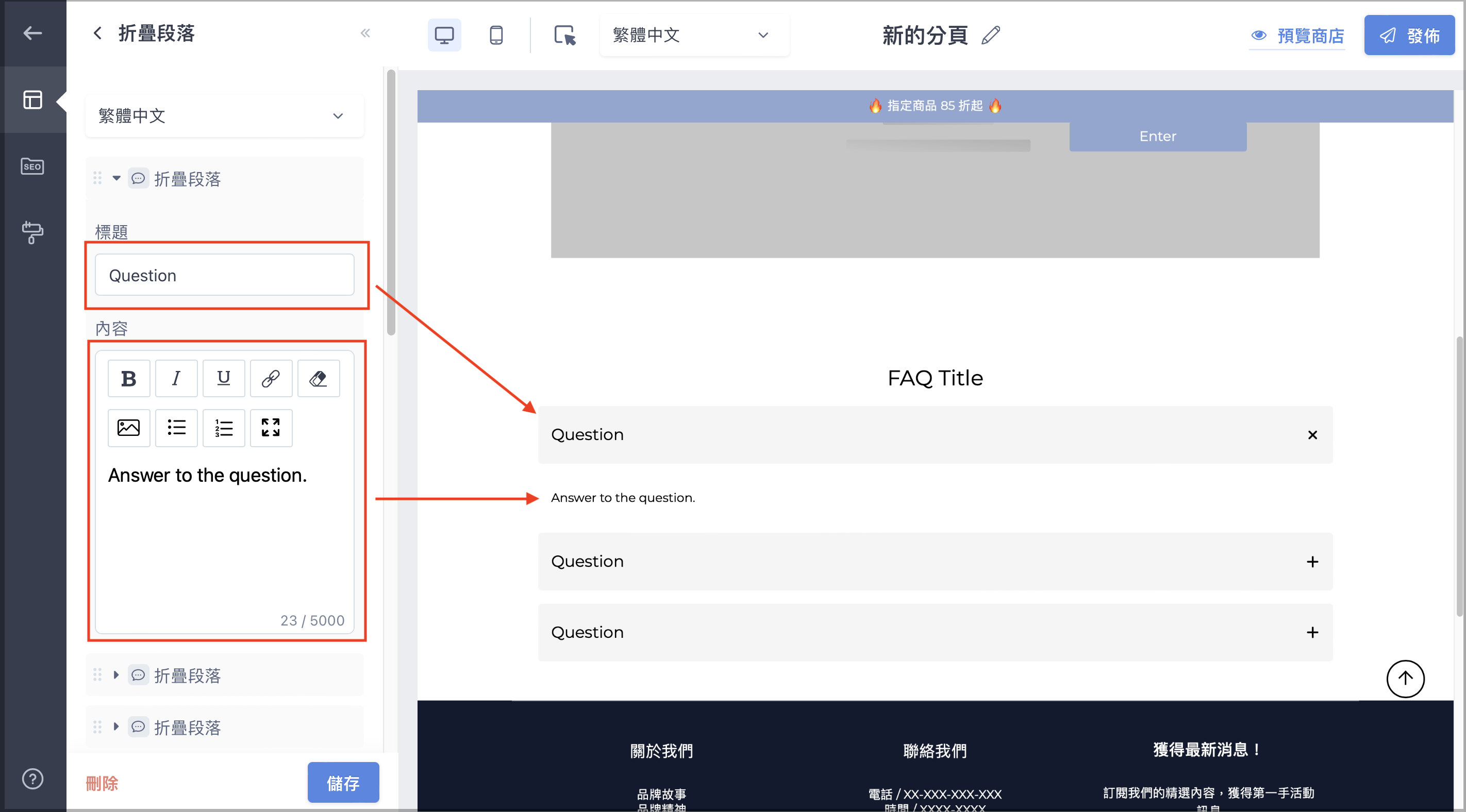Clear formatting with the eraser icon
The image size is (1466, 812).
(x=318, y=378)
